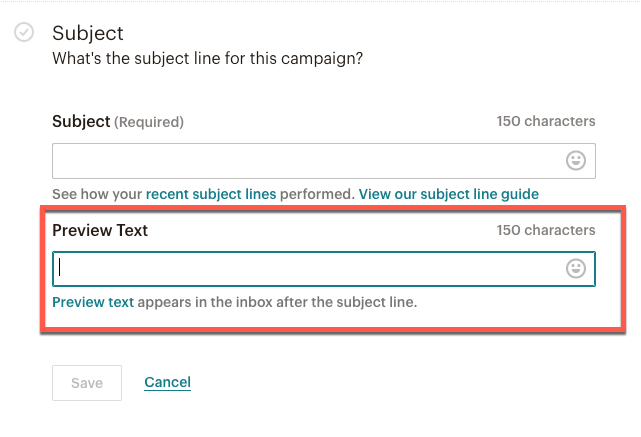Screen dimensions: 641x437
Task: Open the emoji picker in the Subject field
Action: coord(576,161)
